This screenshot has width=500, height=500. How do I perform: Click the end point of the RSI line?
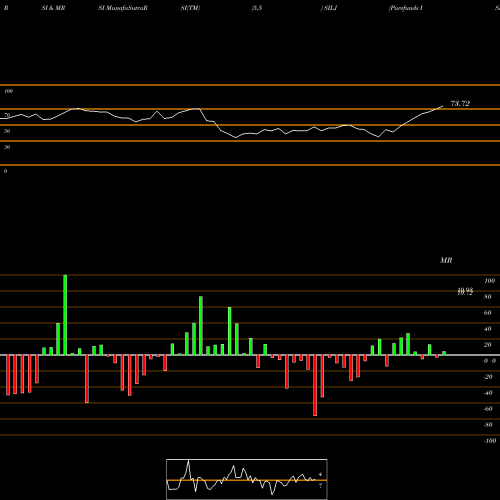coord(443,106)
